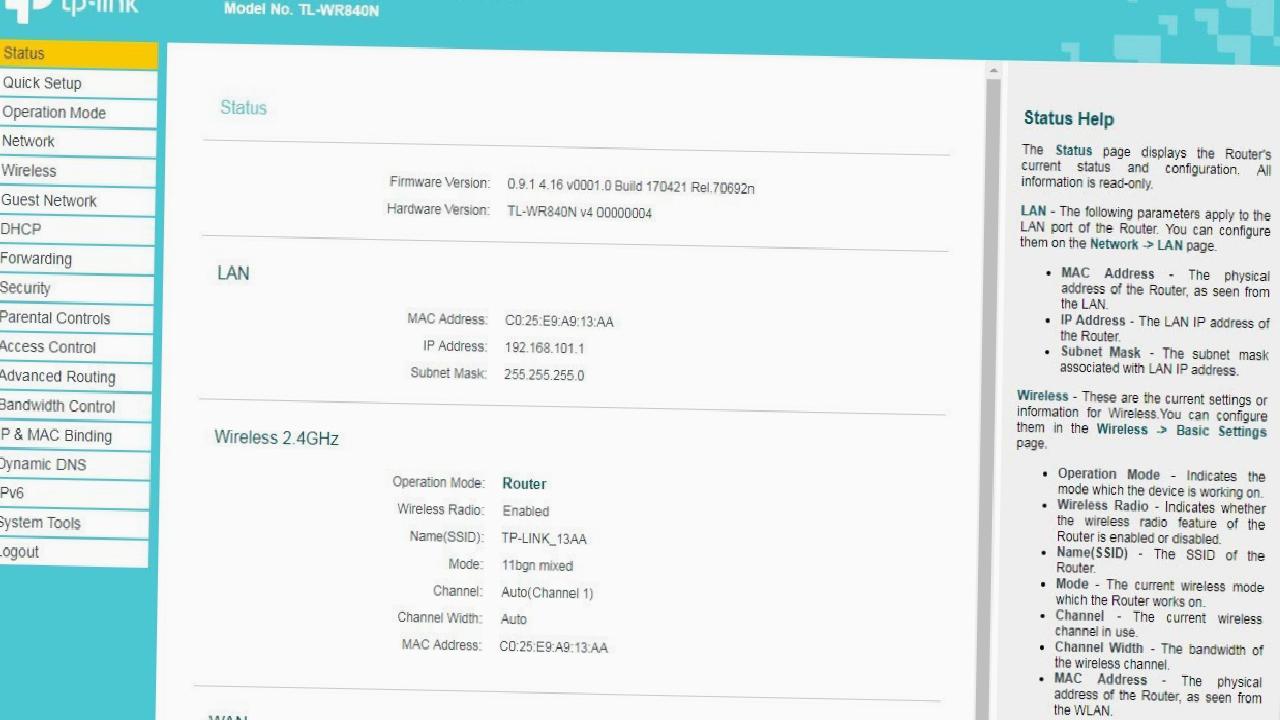This screenshot has height=720, width=1280.
Task: Open the Security menu
Action: point(76,288)
